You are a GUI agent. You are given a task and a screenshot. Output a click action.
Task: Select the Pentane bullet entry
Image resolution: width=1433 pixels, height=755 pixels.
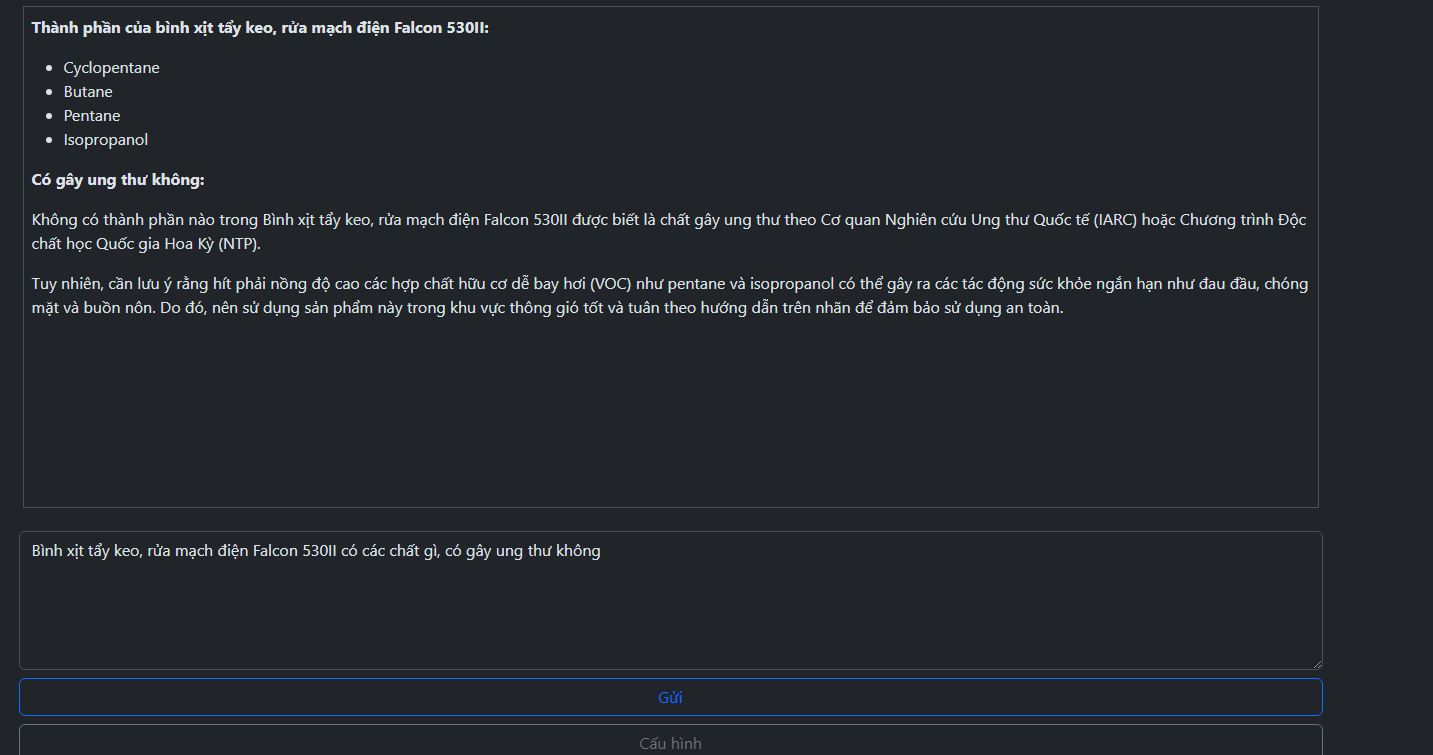click(x=92, y=116)
